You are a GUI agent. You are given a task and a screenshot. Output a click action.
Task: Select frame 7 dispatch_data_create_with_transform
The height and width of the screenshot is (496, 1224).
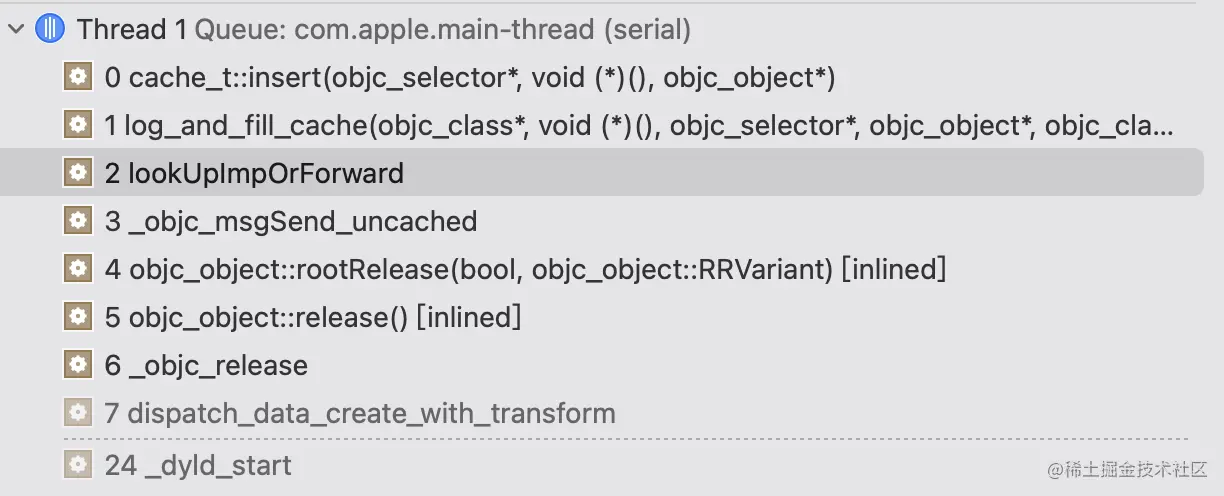pos(360,413)
